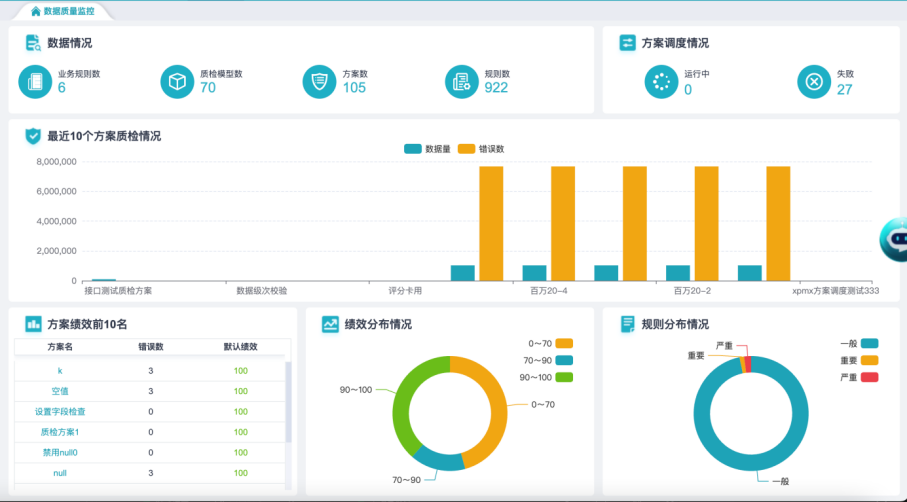907x502 pixels.
Task: Click the 质检方案1 link in table
Action: tap(60, 432)
